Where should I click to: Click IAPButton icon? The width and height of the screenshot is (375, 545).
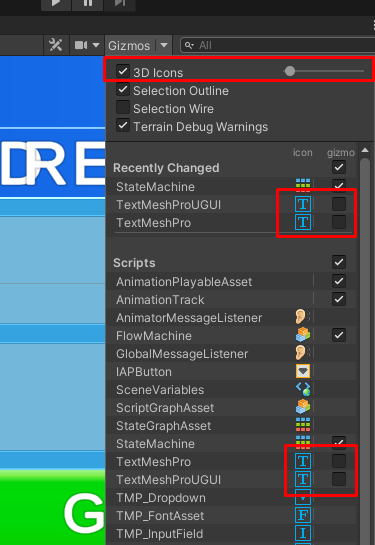pyautogui.click(x=303, y=371)
